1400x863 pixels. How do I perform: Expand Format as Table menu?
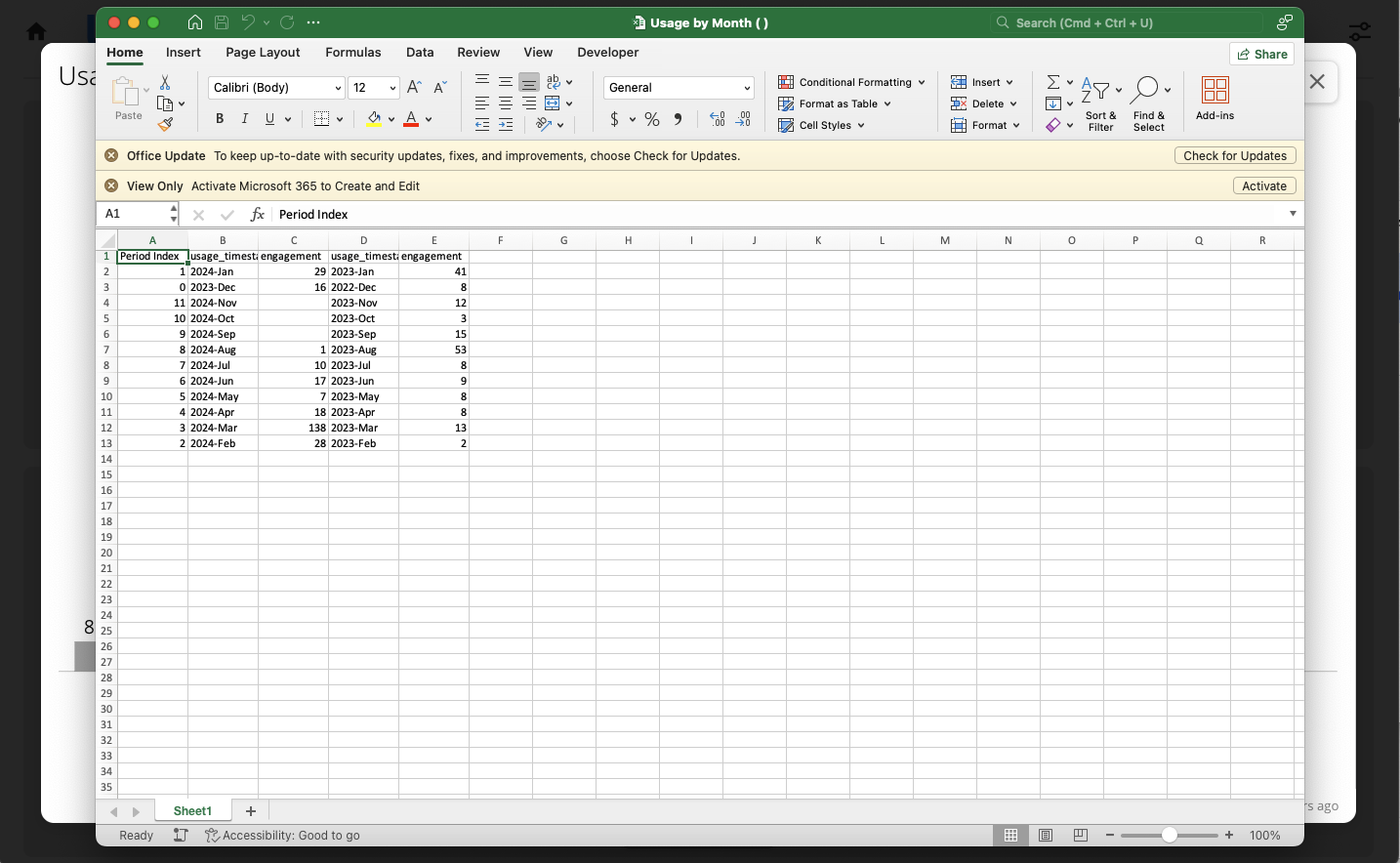pos(887,103)
